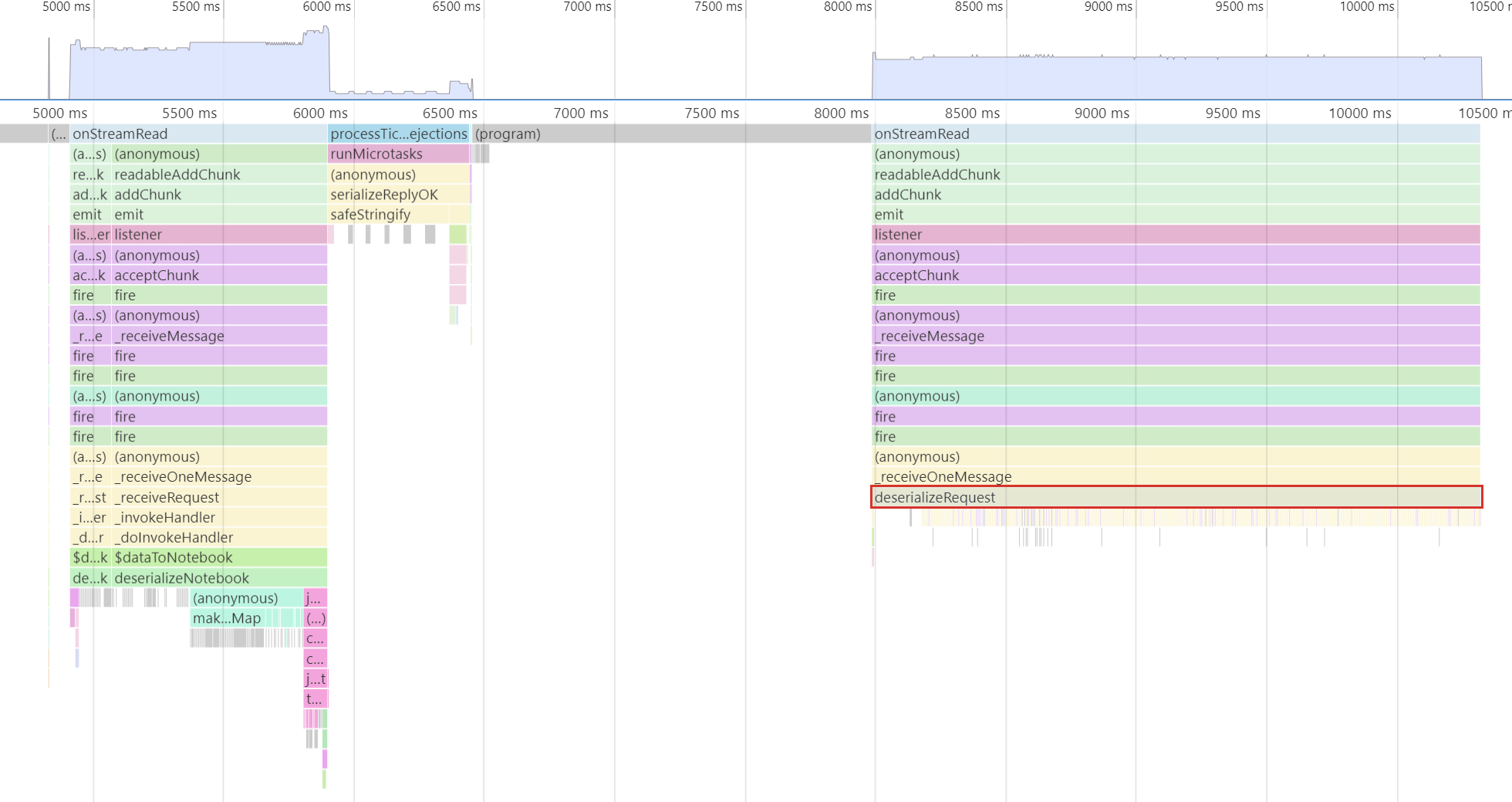Click the onStreamRead frame starting near 8000 ms
This screenshot has width=1512, height=802.
1176,134
